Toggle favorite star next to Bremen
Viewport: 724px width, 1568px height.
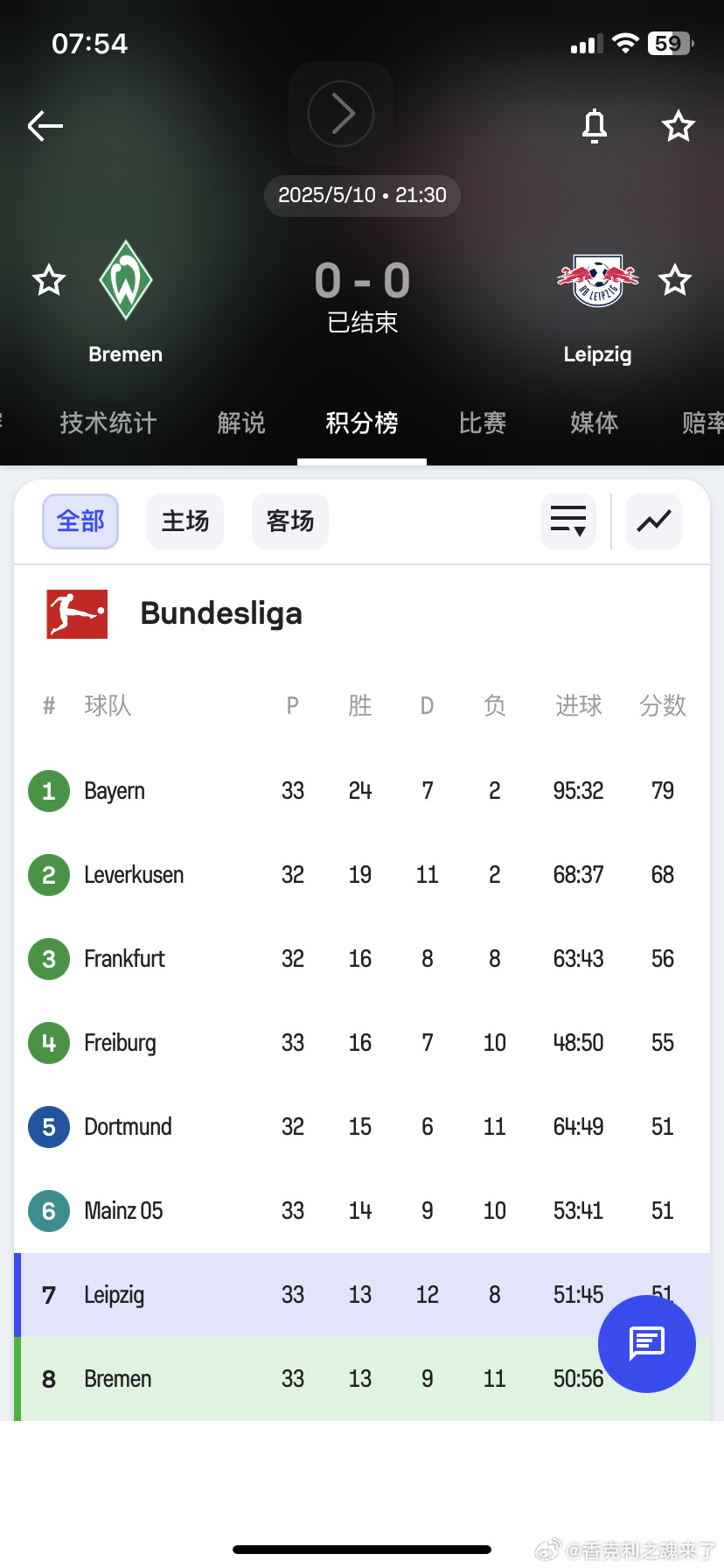click(x=49, y=281)
